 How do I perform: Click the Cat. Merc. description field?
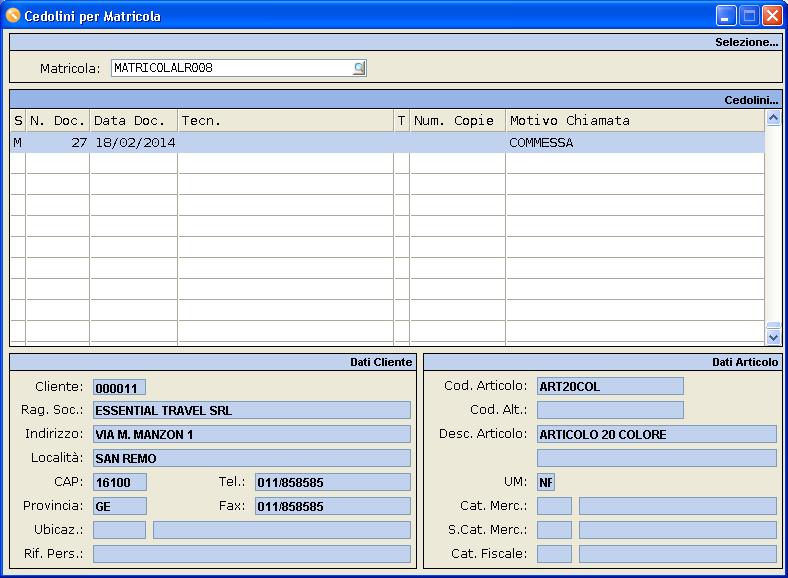[x=678, y=506]
